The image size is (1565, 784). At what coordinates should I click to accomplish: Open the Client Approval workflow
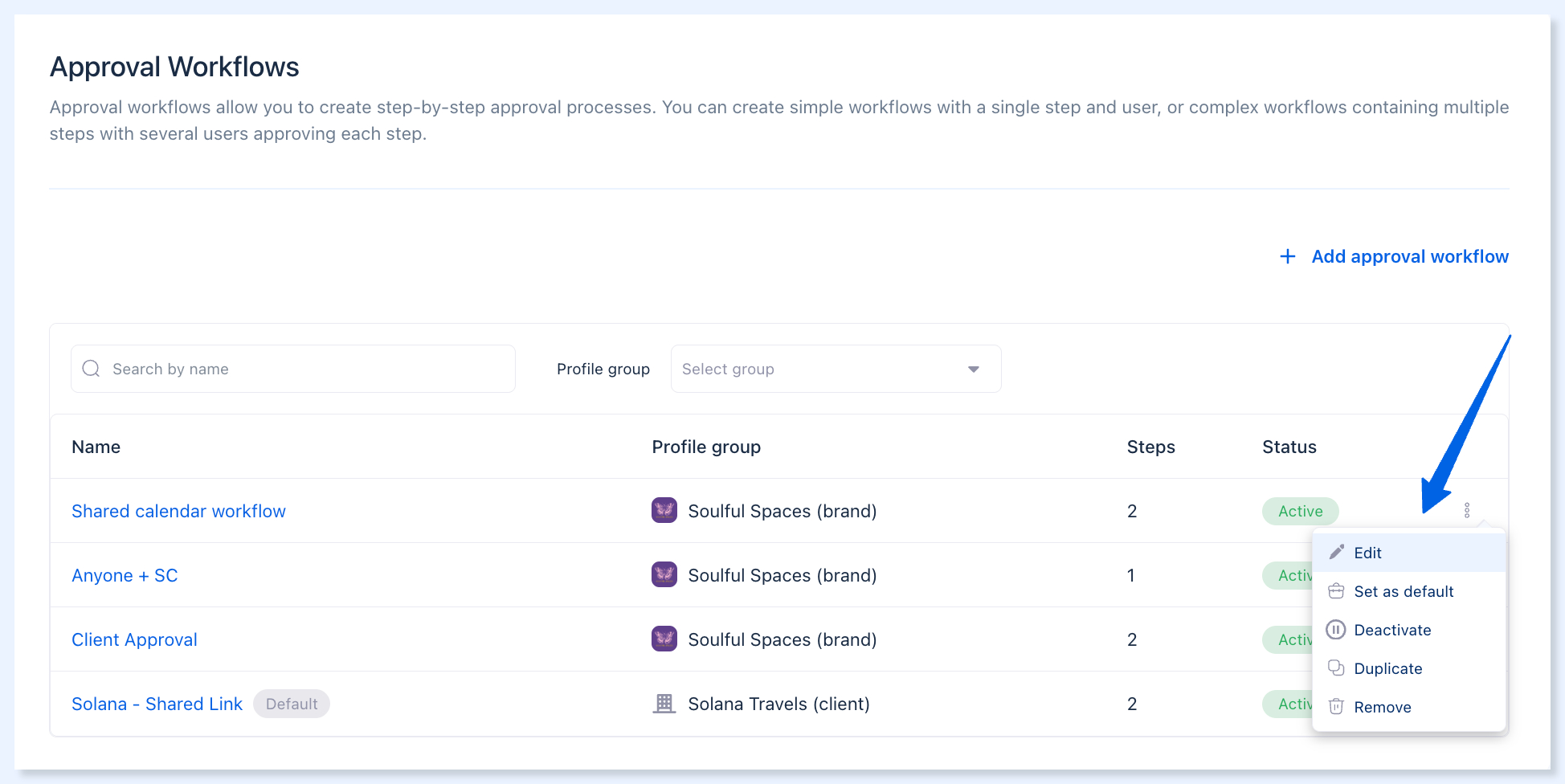coord(134,639)
